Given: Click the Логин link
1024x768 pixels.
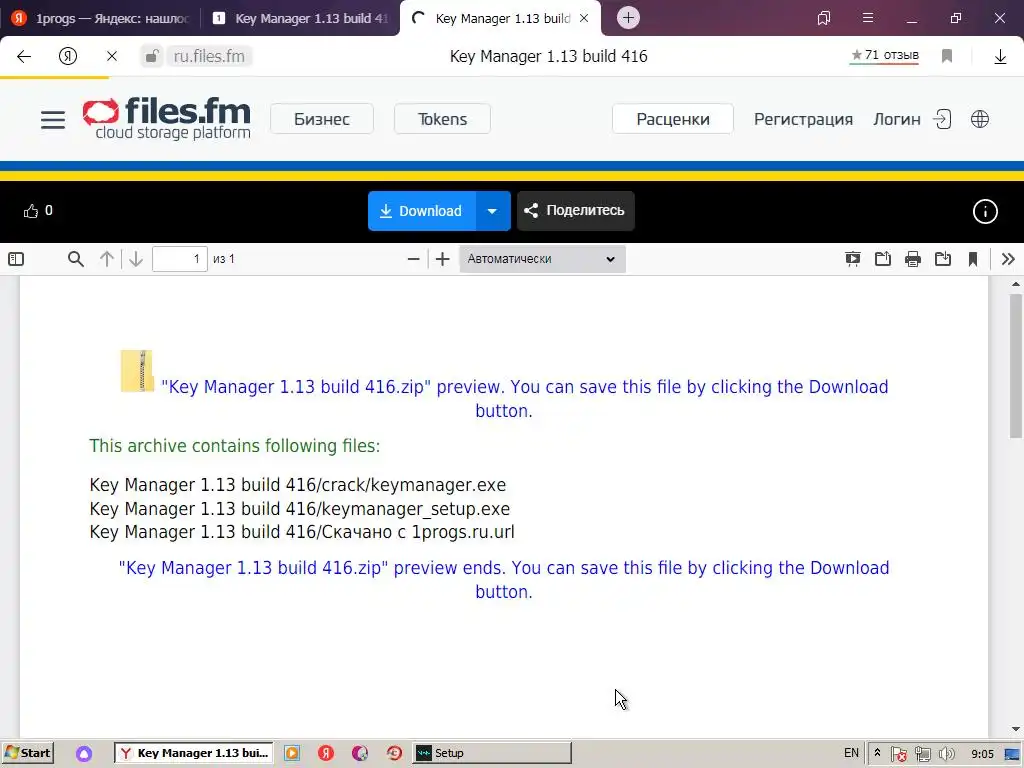Looking at the screenshot, I should pyautogui.click(x=897, y=119).
